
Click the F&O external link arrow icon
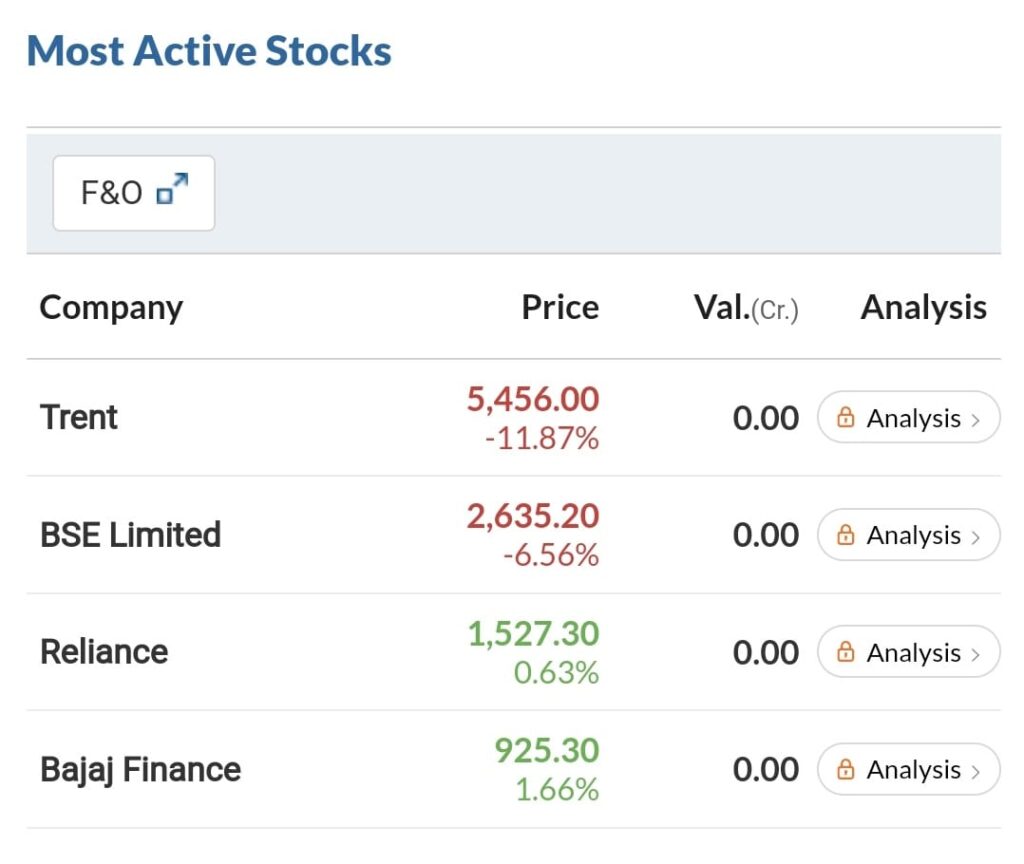(172, 189)
